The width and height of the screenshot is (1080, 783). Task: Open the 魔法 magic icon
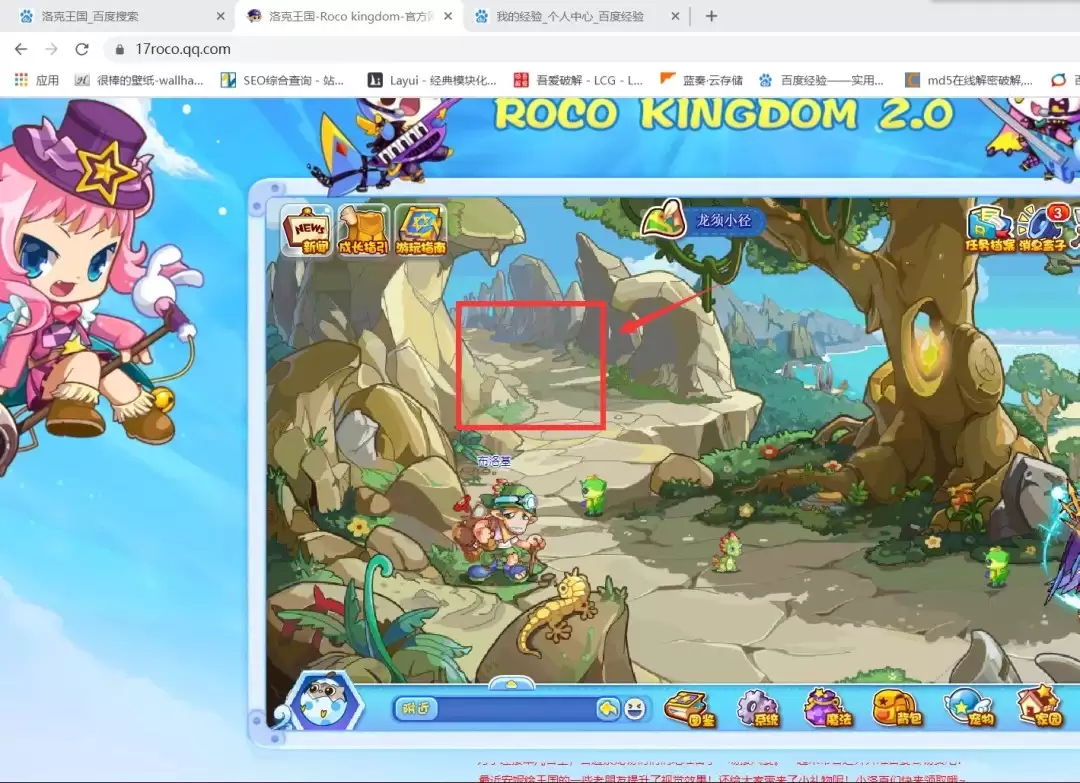coord(826,708)
